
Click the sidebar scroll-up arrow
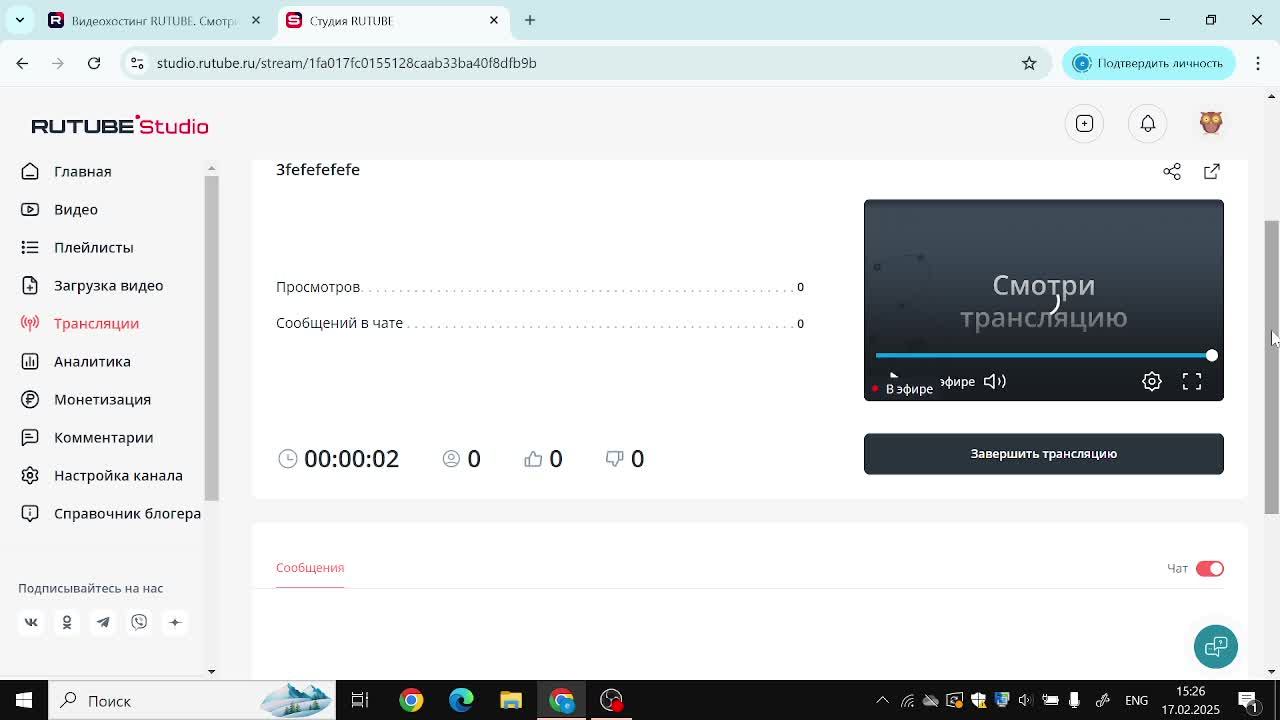click(211, 168)
